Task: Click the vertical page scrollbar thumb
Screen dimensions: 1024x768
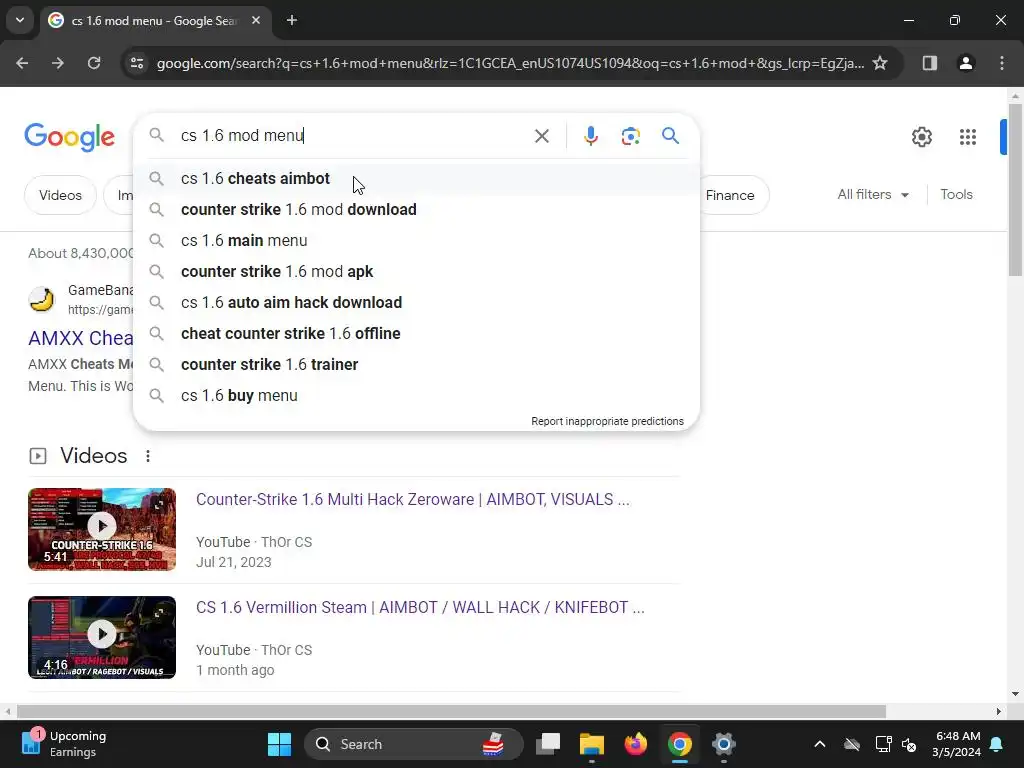Action: coord(1015,189)
